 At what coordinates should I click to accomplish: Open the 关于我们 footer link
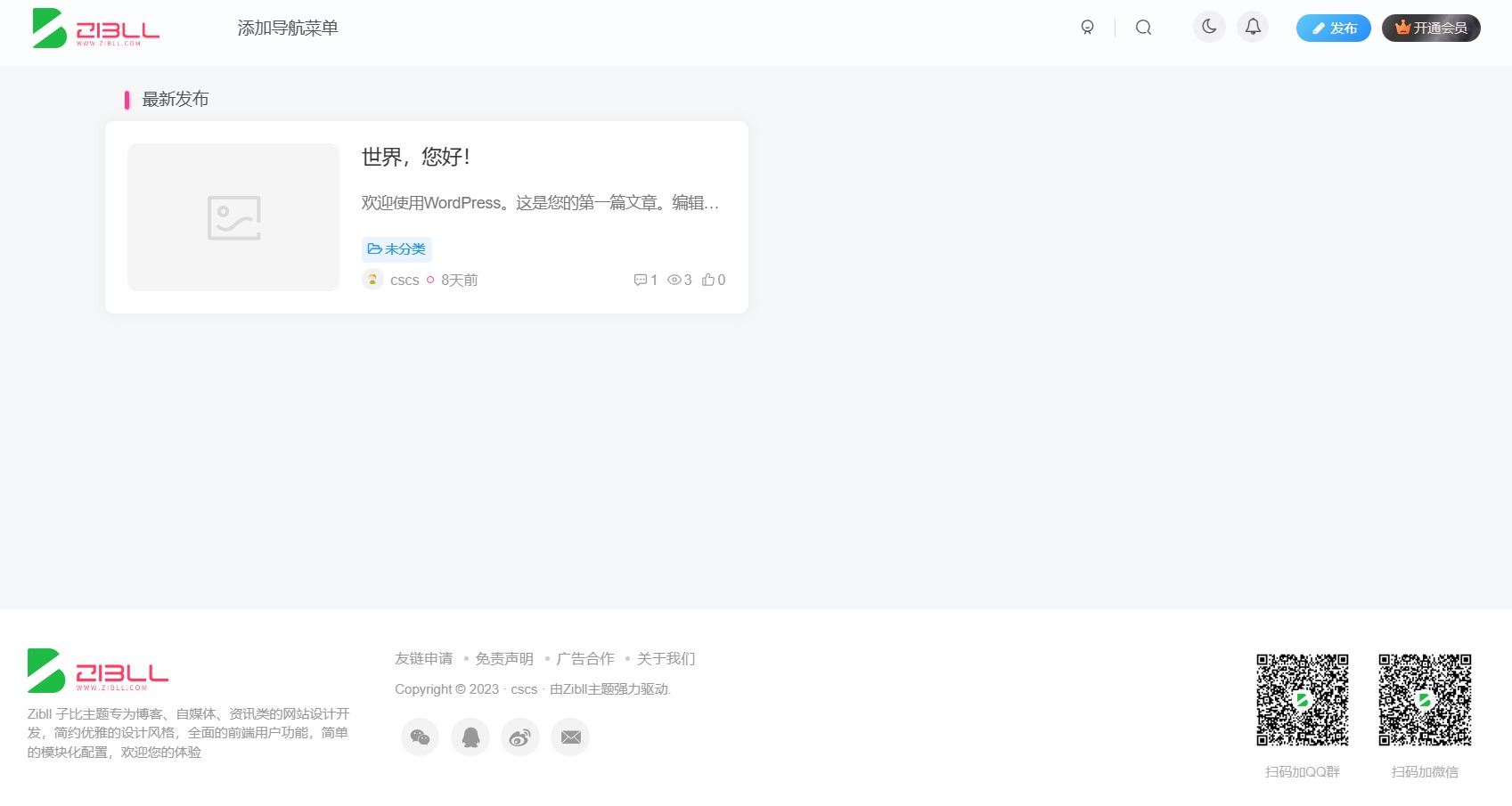pyautogui.click(x=665, y=658)
